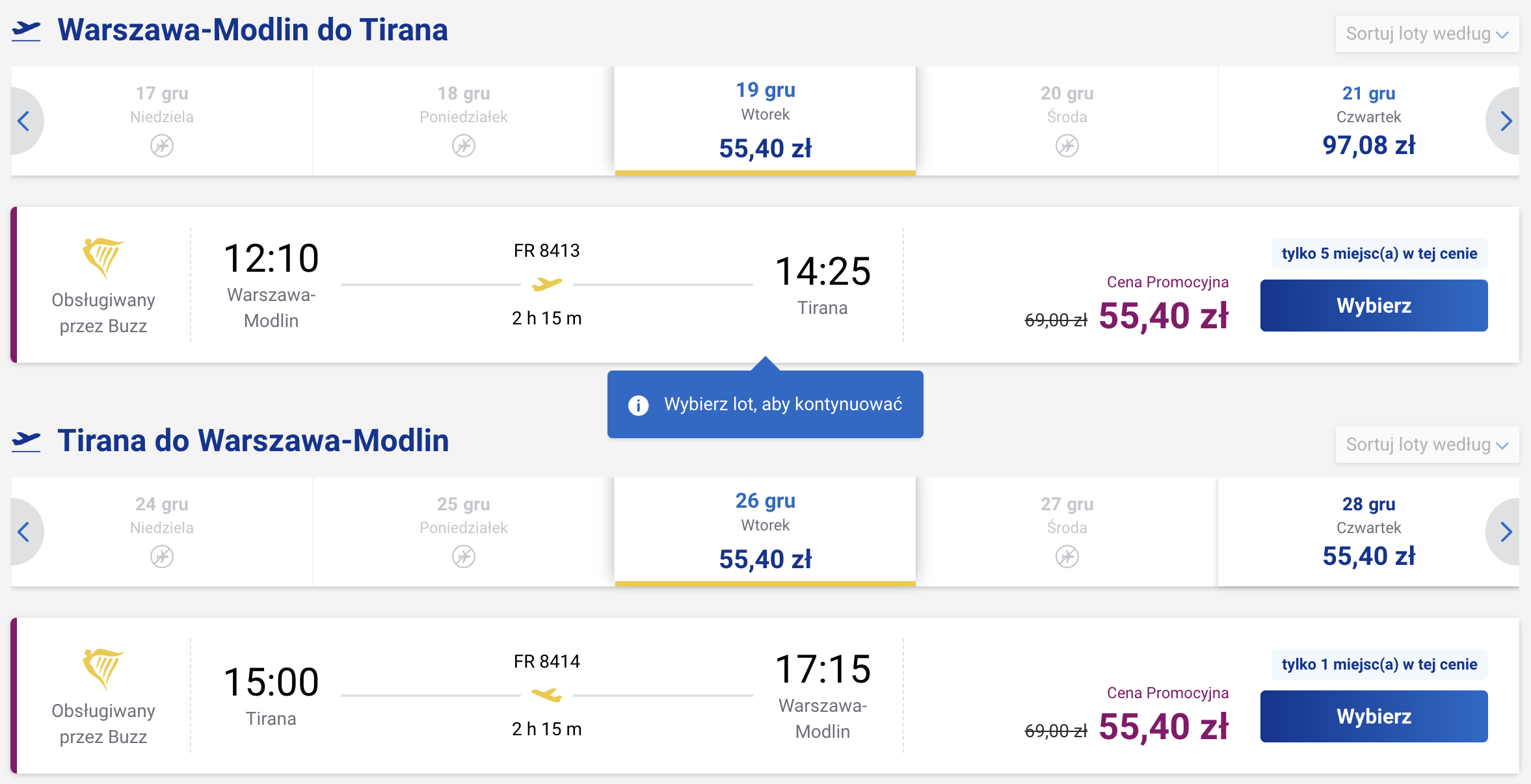Open return 'Sortuj loty według' dropdown

[x=1428, y=445]
